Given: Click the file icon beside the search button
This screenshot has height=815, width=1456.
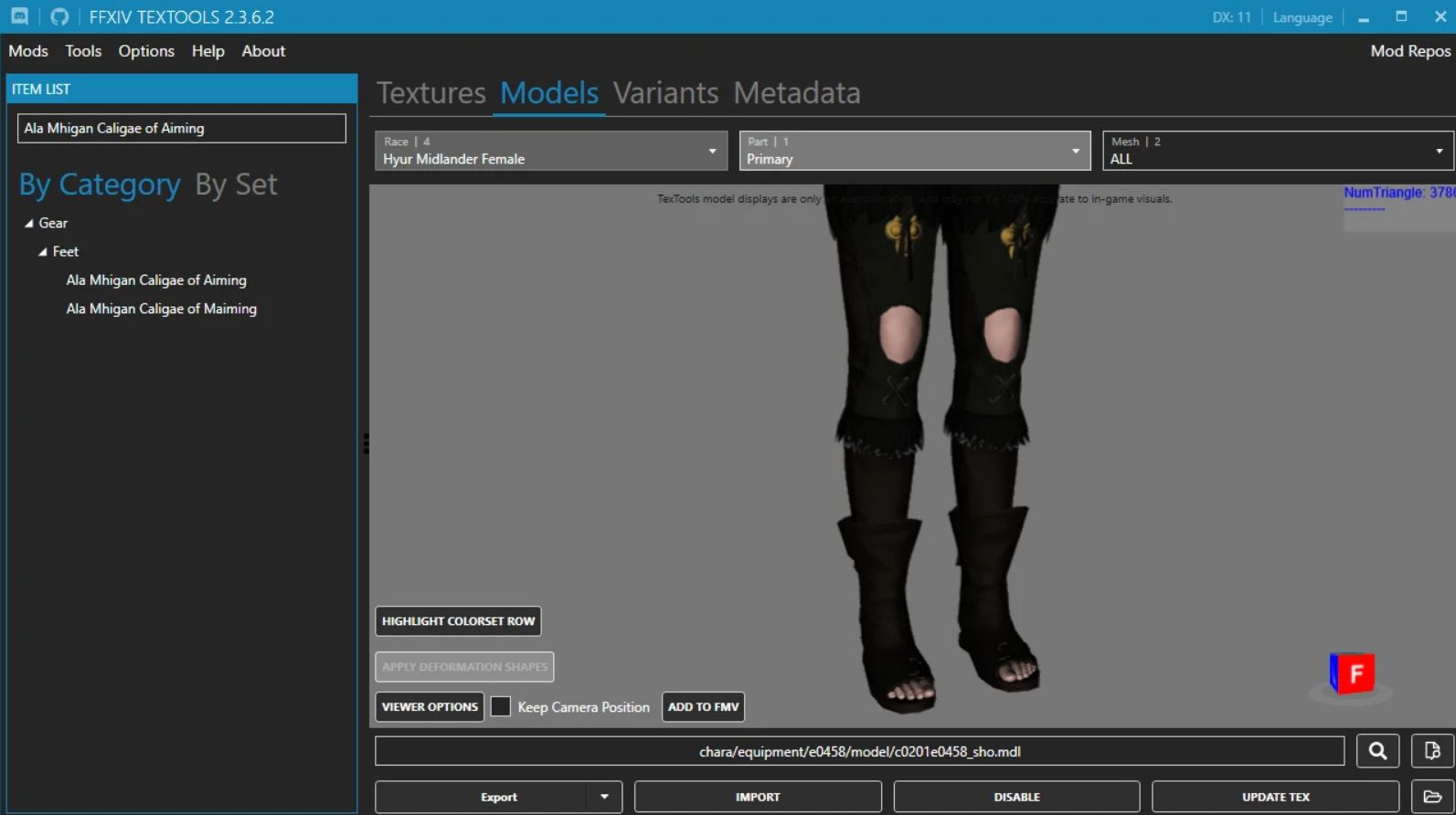Looking at the screenshot, I should pyautogui.click(x=1432, y=751).
